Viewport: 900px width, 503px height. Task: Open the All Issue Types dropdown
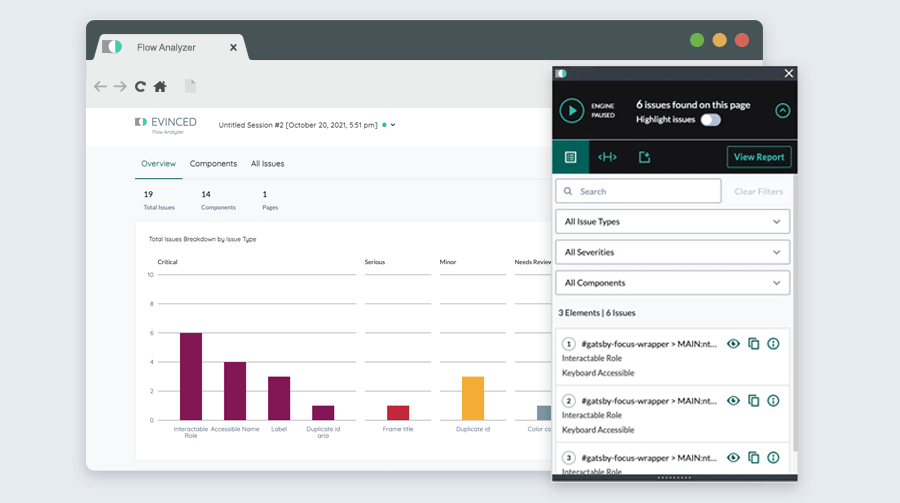point(672,222)
